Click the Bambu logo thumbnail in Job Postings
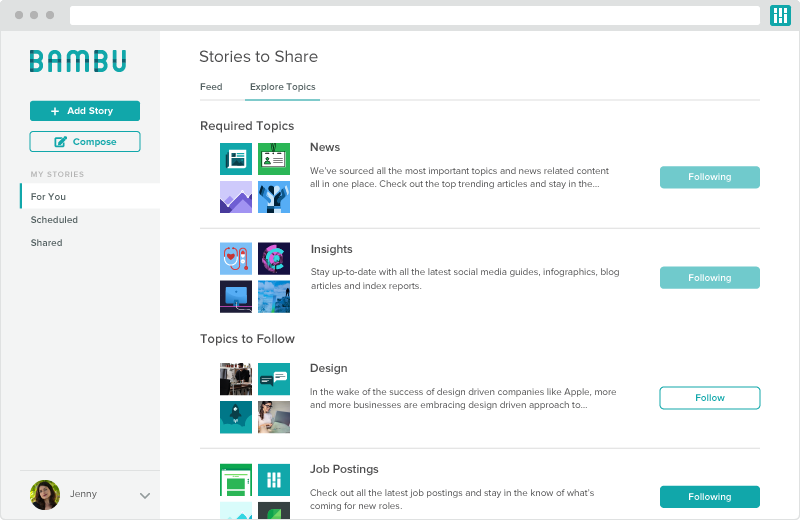The height and width of the screenshot is (520, 800). tap(274, 480)
